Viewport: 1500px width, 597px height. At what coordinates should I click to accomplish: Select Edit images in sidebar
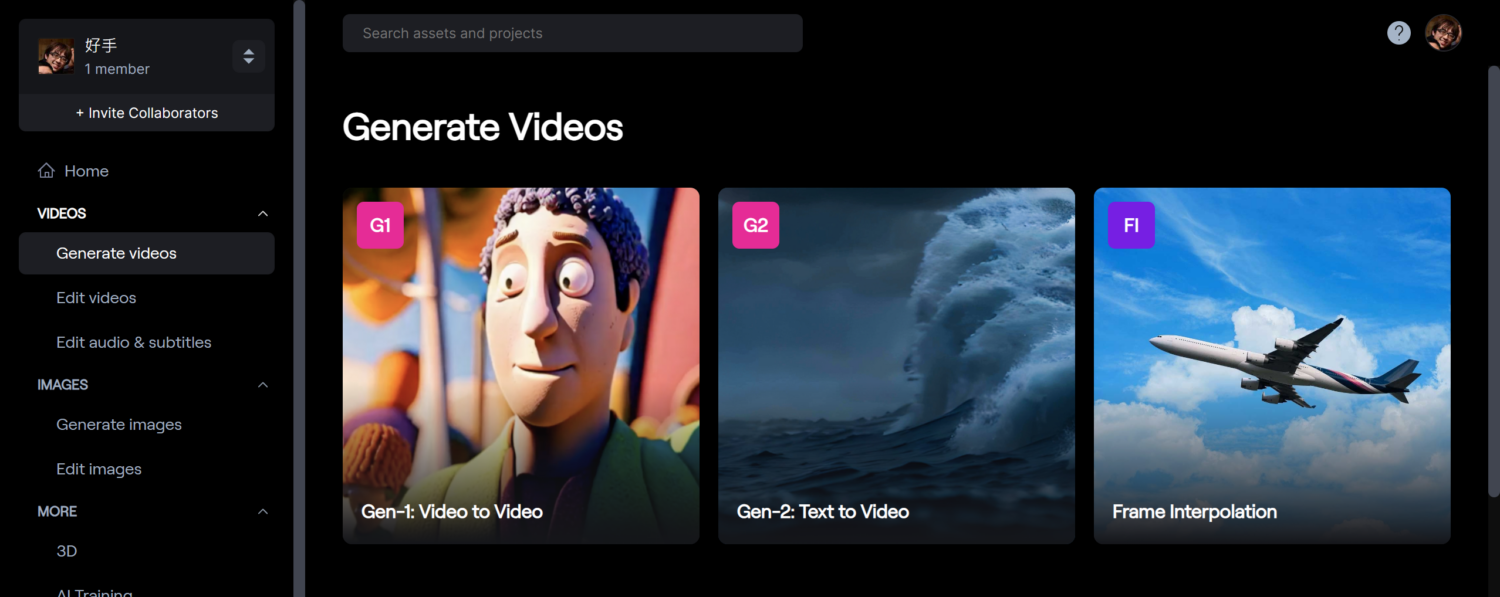(x=99, y=469)
